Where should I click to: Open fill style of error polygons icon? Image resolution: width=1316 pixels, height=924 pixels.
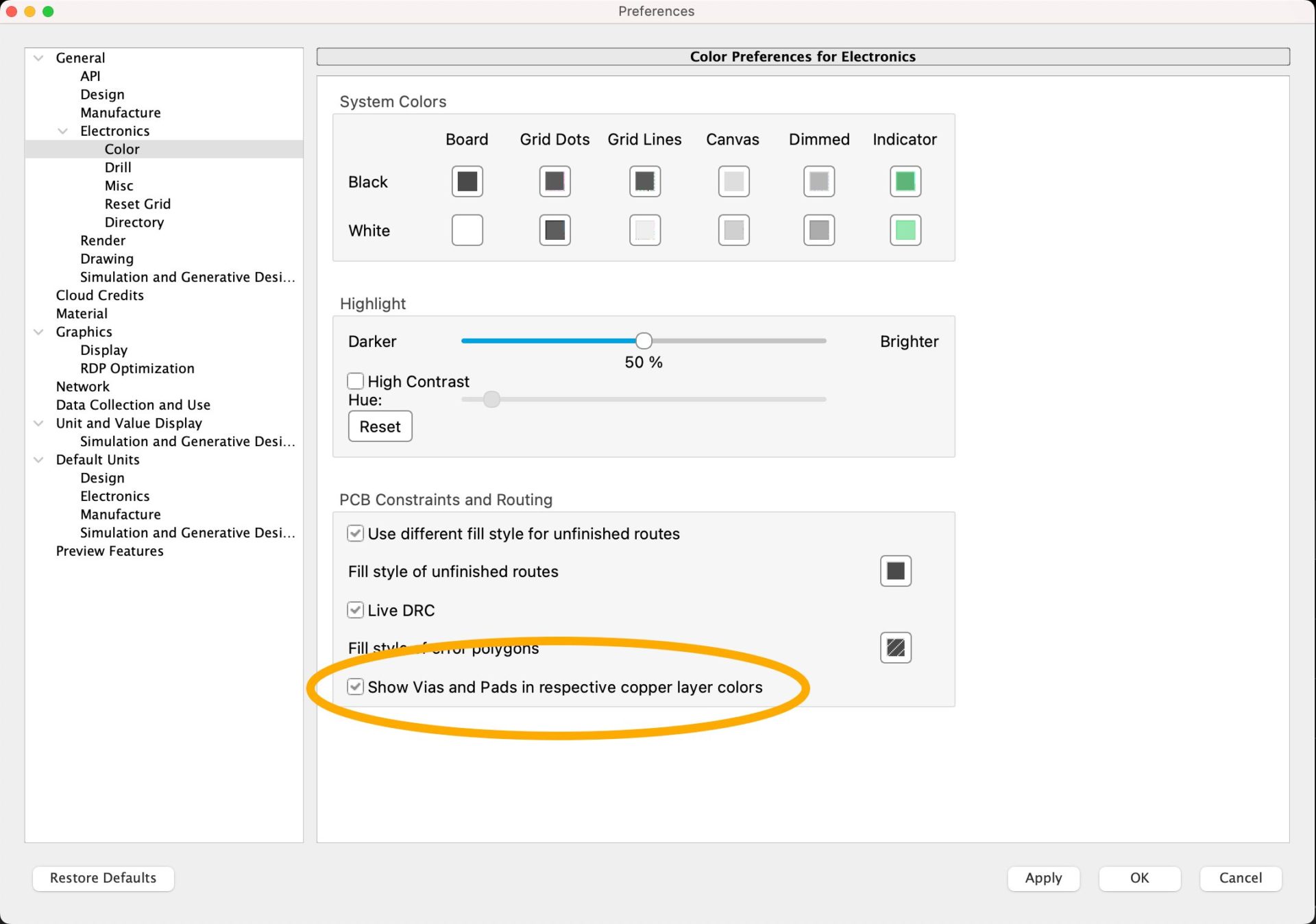pyautogui.click(x=895, y=648)
